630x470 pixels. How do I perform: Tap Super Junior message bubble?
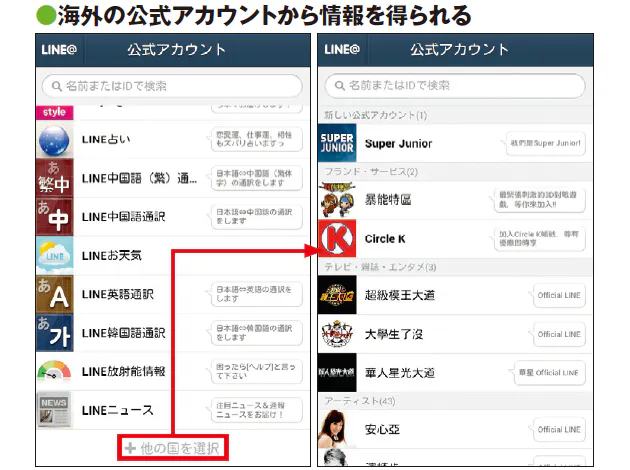click(545, 143)
